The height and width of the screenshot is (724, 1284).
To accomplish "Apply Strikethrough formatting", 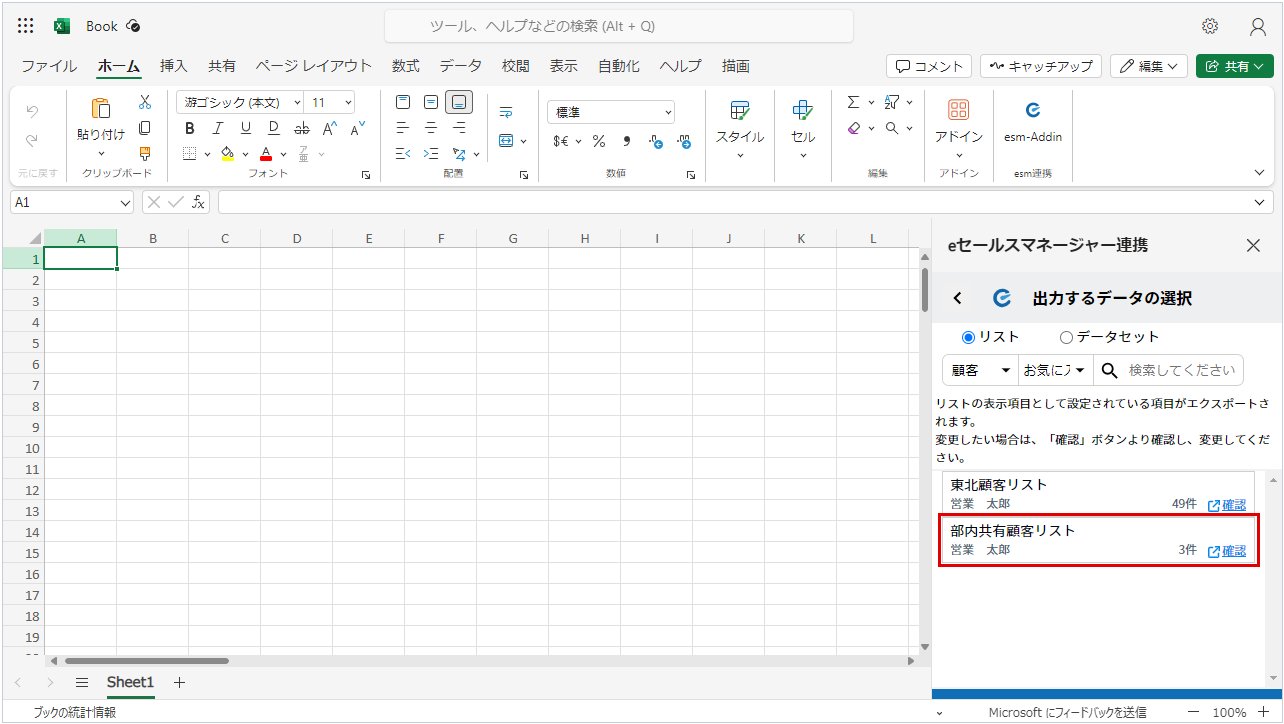I will click(x=302, y=128).
